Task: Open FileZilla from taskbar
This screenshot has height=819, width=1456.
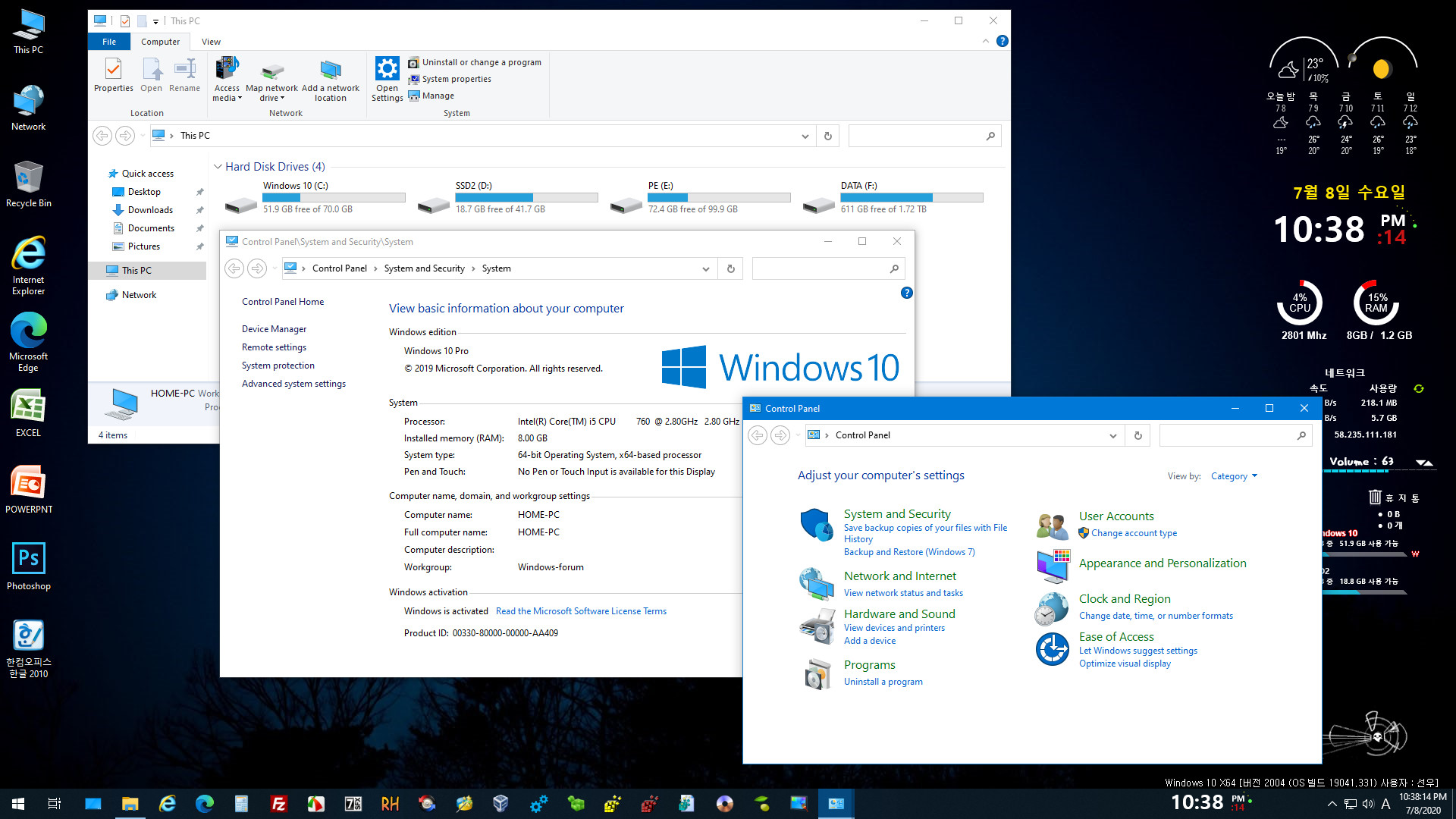Action: click(x=279, y=804)
